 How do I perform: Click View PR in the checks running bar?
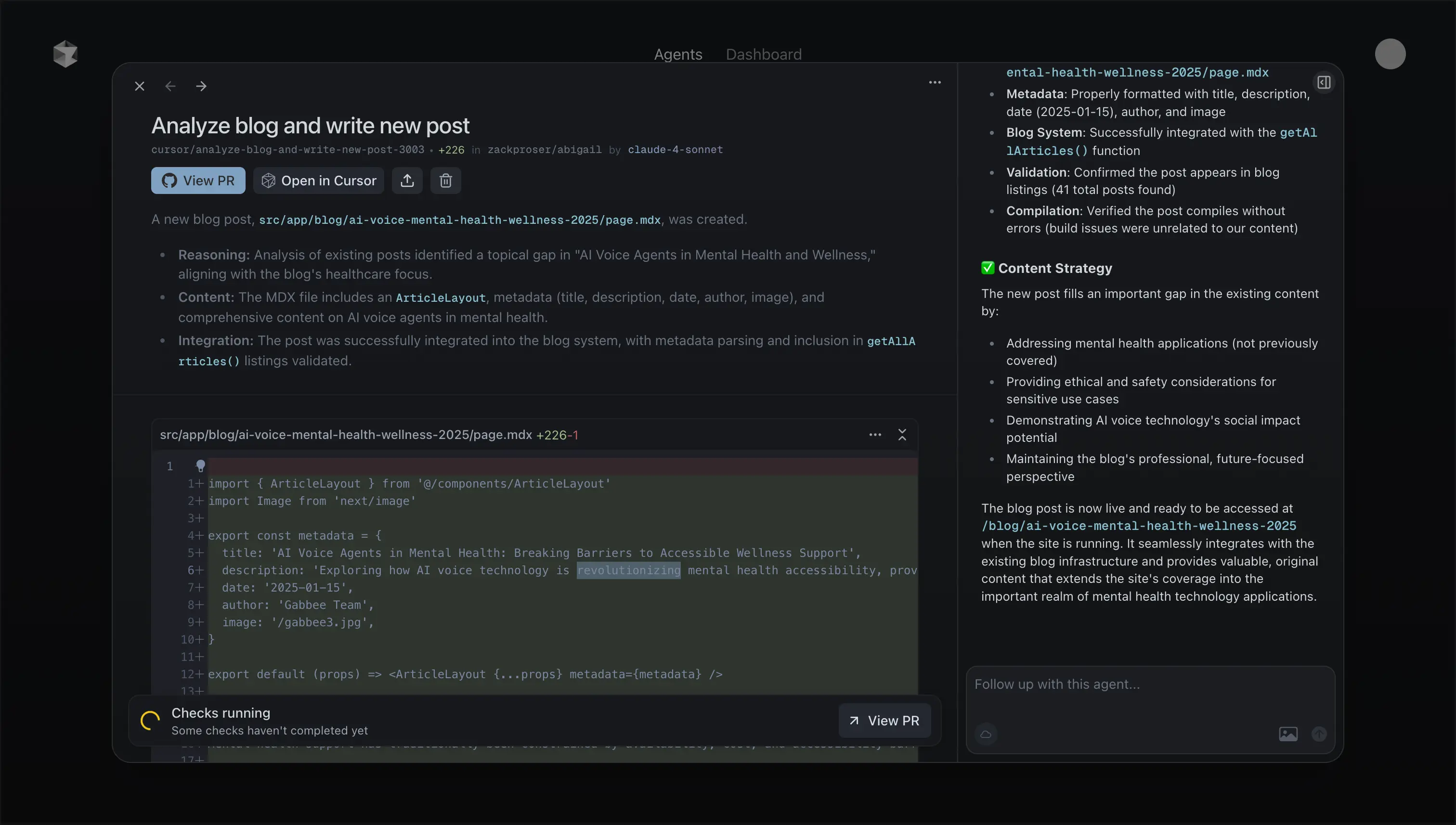pos(884,721)
